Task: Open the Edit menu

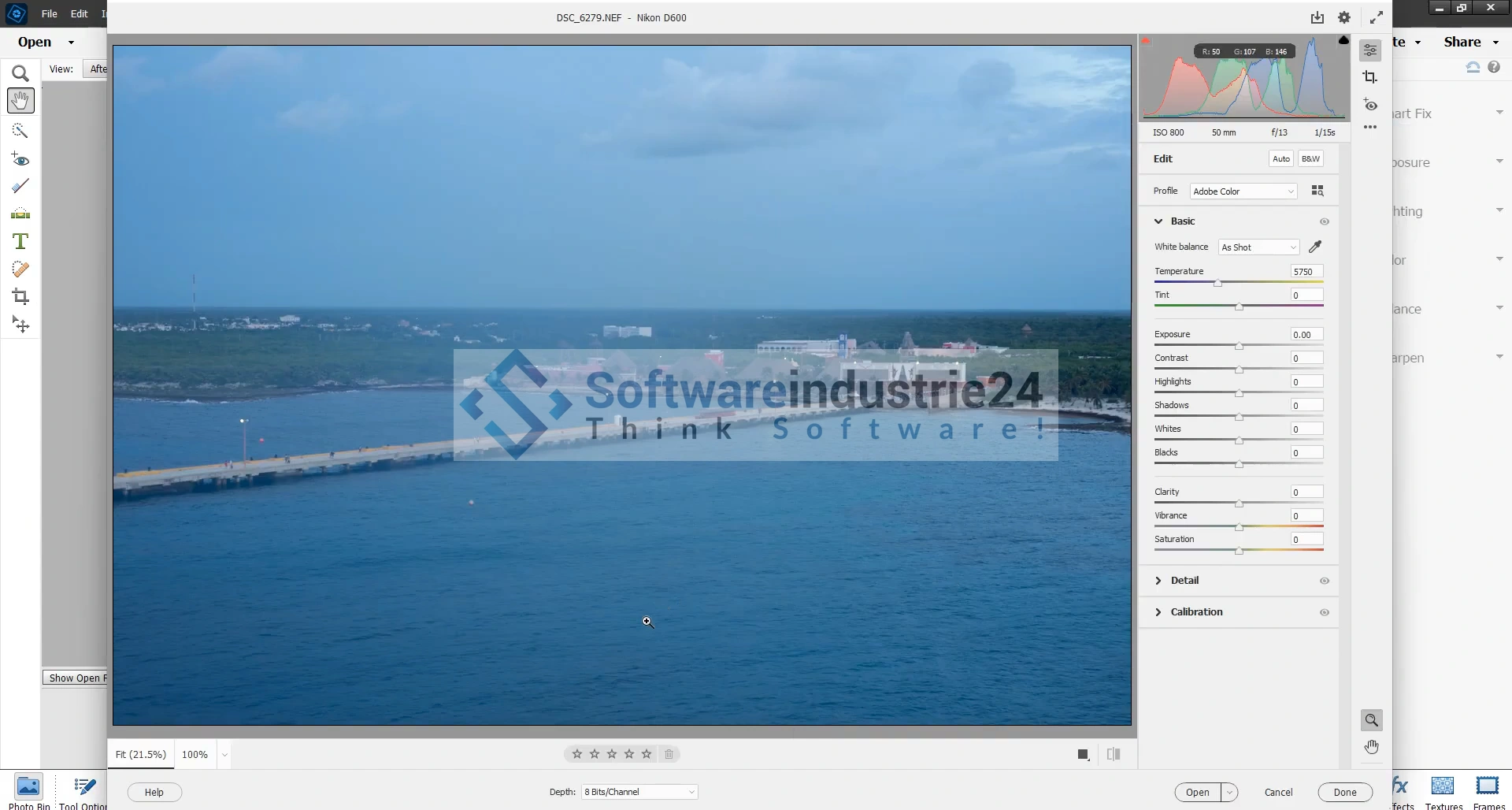Action: pyautogui.click(x=79, y=13)
